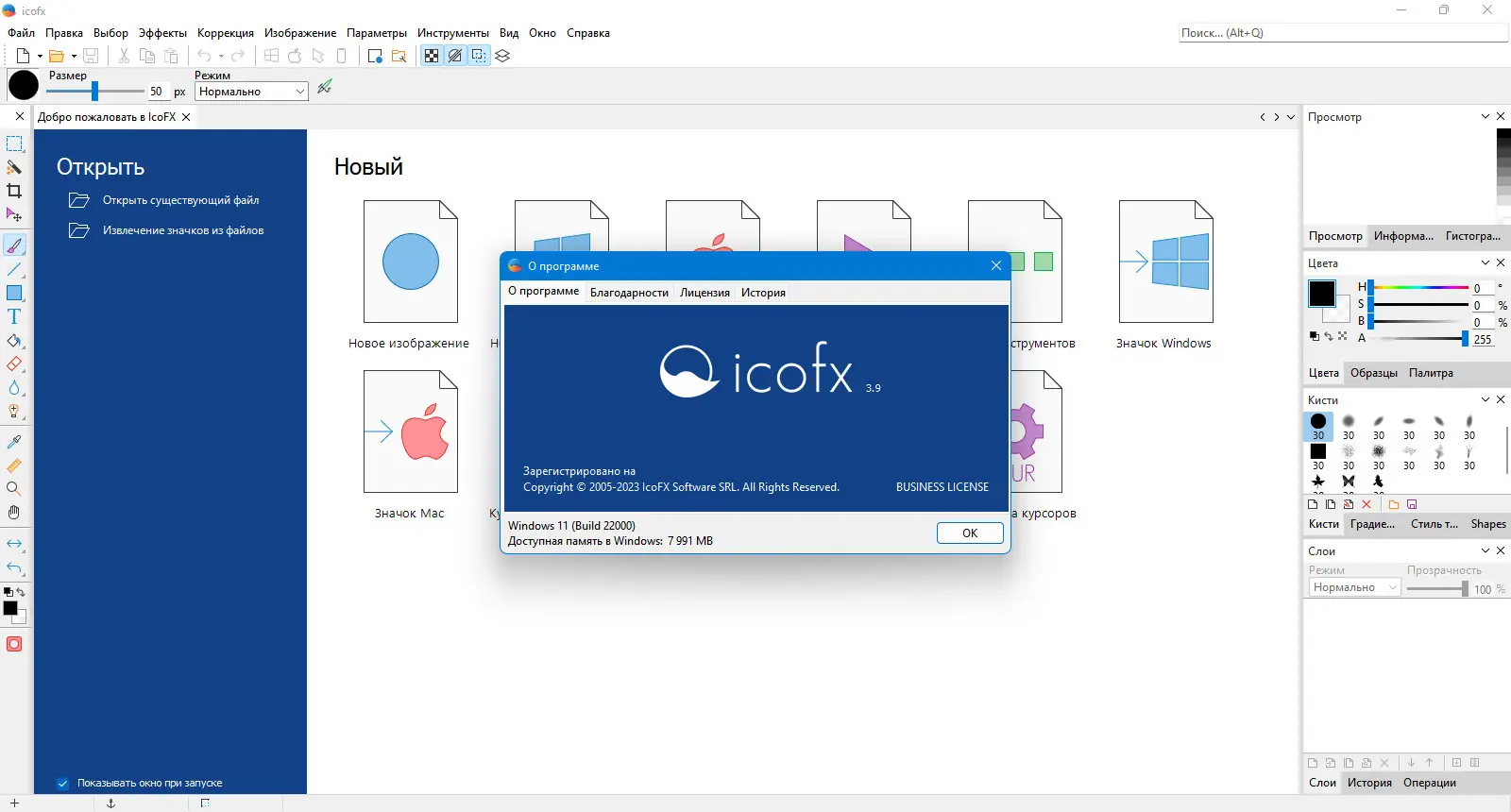
Task: Select the dodge lightbulb tool
Action: [14, 411]
